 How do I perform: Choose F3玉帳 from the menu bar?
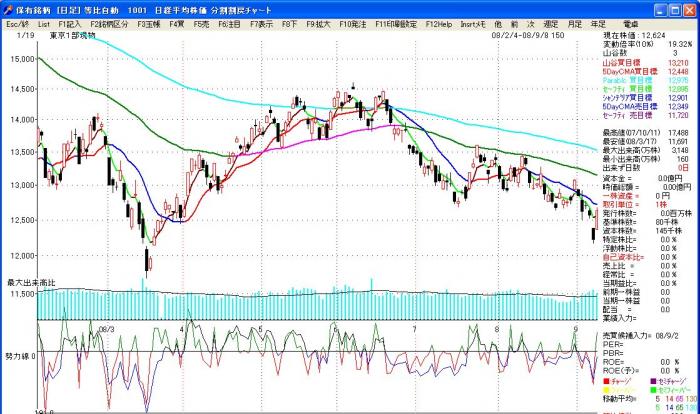point(149,25)
